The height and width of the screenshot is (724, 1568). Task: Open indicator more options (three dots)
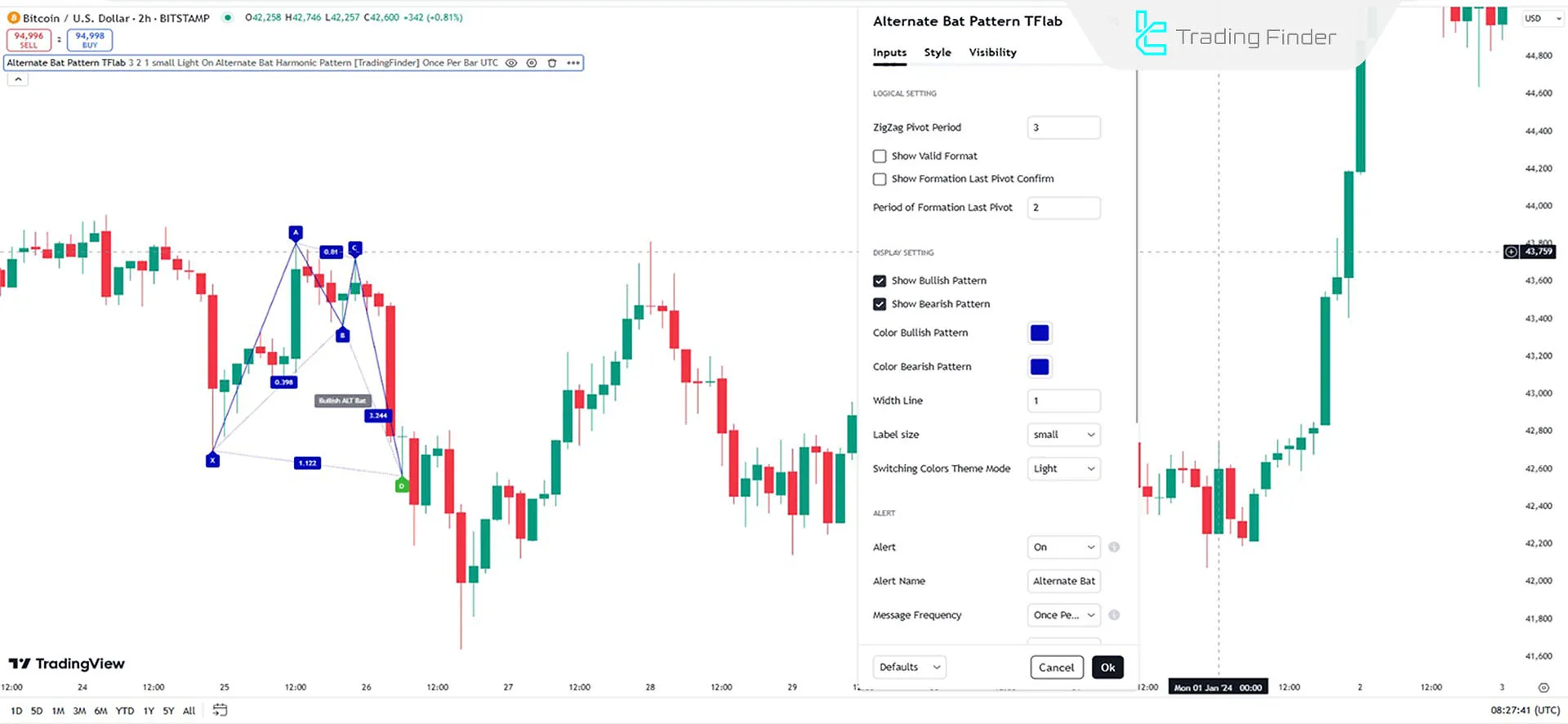pos(573,63)
